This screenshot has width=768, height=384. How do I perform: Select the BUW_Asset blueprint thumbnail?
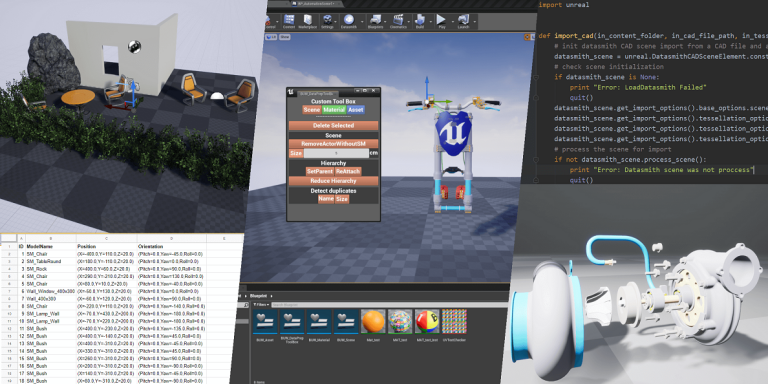(265, 322)
